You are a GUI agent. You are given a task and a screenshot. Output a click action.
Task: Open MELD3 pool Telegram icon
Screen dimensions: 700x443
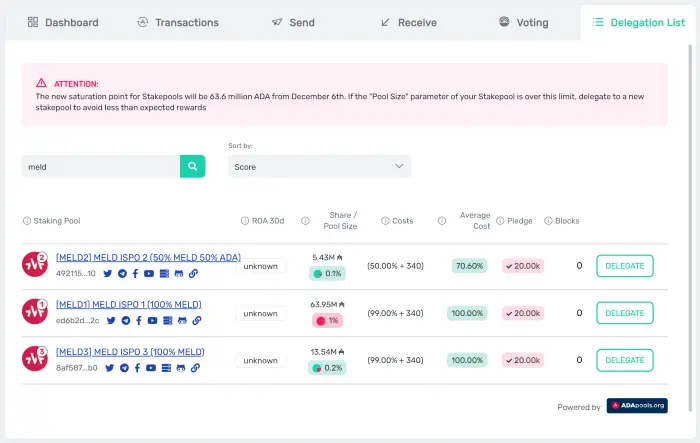coord(125,368)
